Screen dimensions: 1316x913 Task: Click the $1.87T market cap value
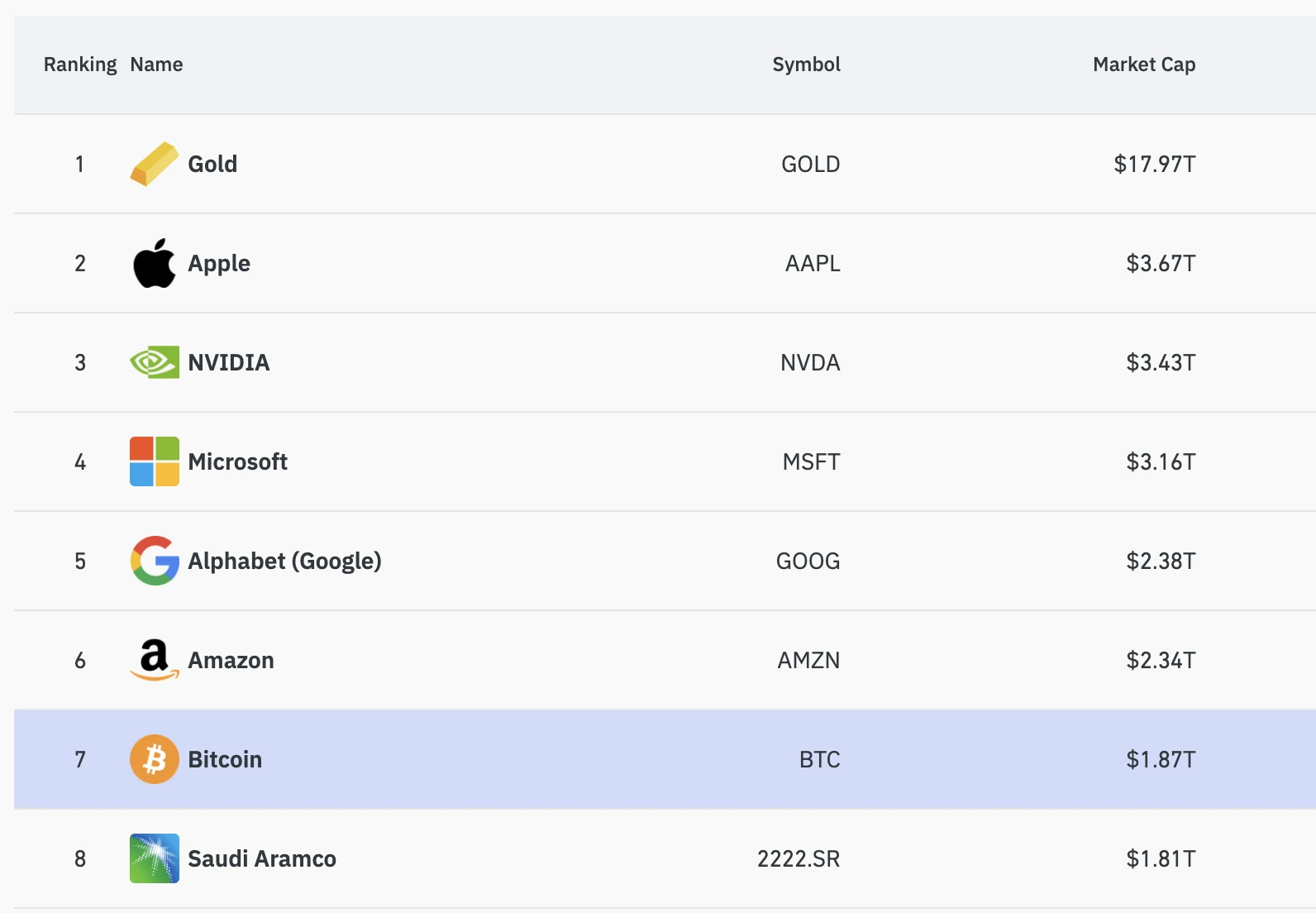[1161, 759]
